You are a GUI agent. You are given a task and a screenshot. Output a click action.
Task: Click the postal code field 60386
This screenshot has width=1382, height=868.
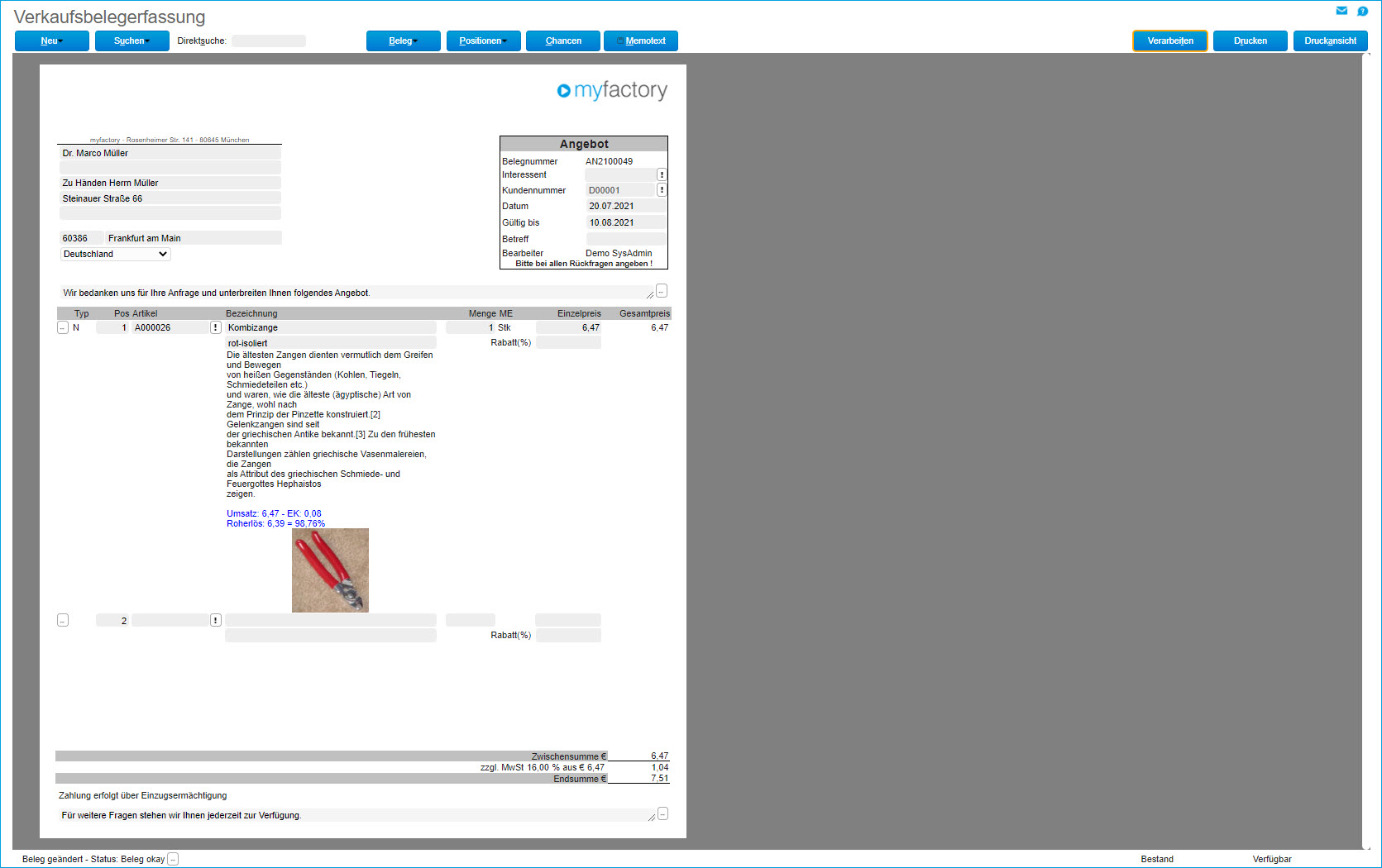click(81, 238)
